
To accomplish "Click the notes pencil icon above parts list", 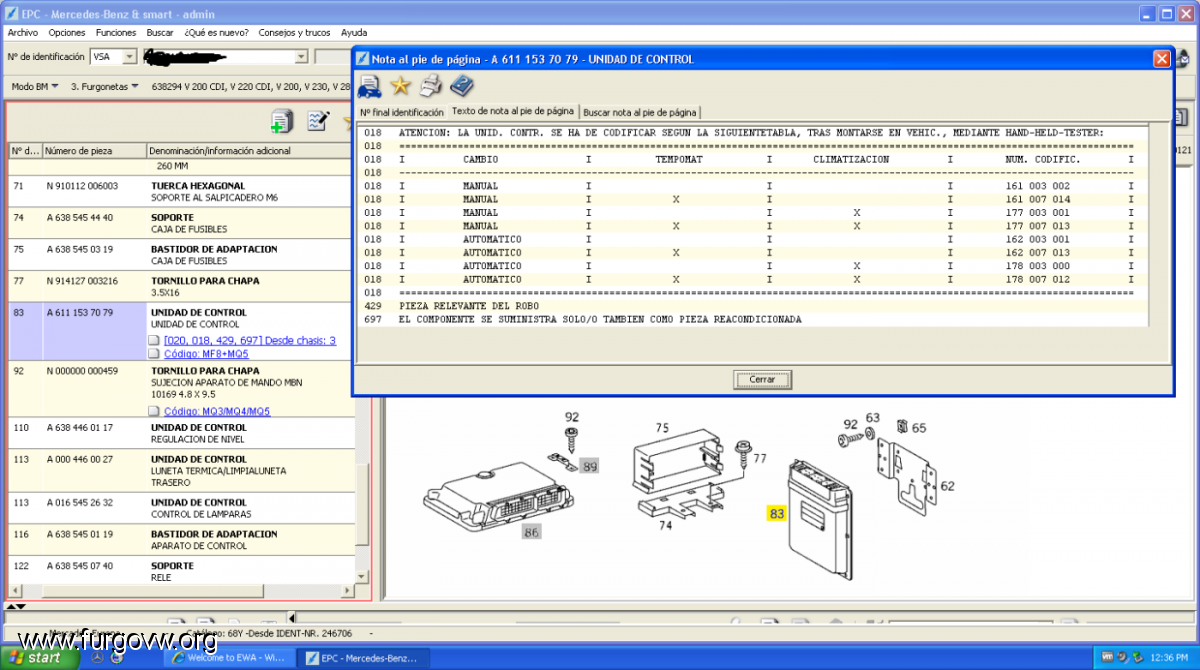I will [318, 121].
